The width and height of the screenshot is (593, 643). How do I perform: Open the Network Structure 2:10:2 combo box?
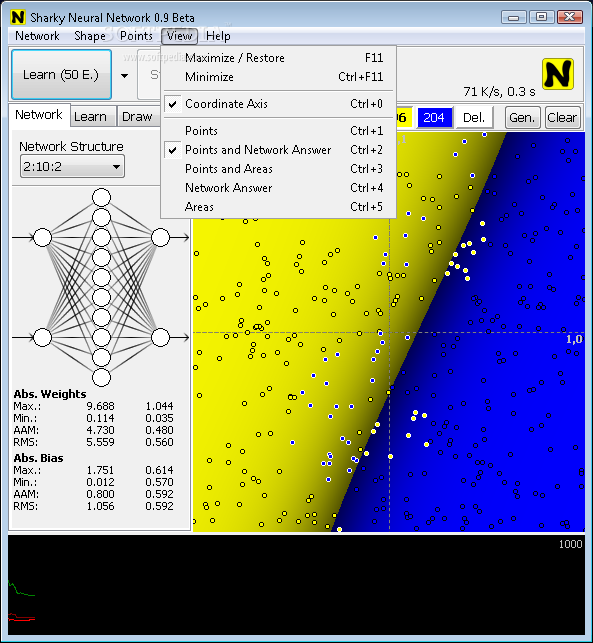pos(72,166)
